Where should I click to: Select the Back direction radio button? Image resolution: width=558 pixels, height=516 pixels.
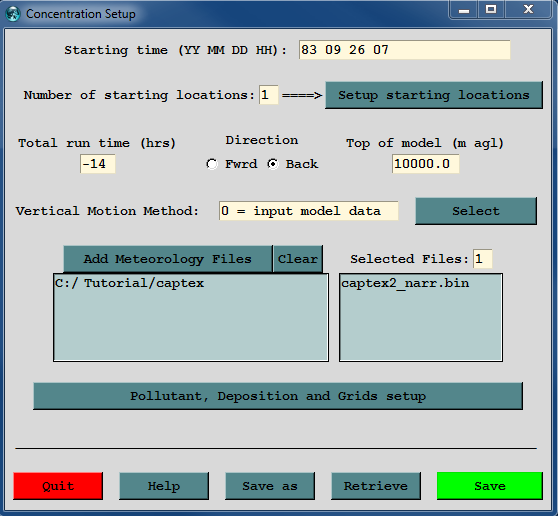[x=273, y=164]
